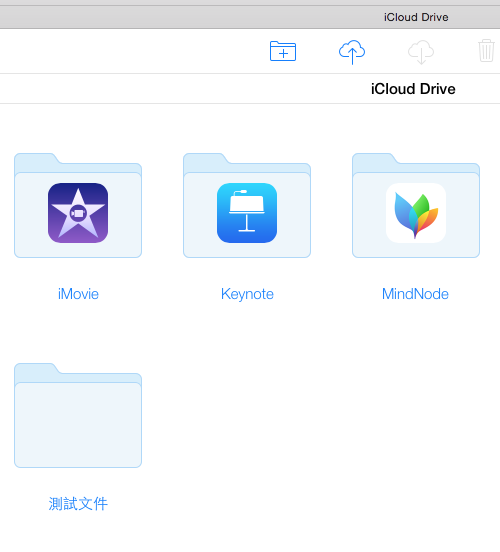The image size is (500, 552).
Task: Click empty space right of 測試文件 folder
Action: pyautogui.click(x=317, y=422)
